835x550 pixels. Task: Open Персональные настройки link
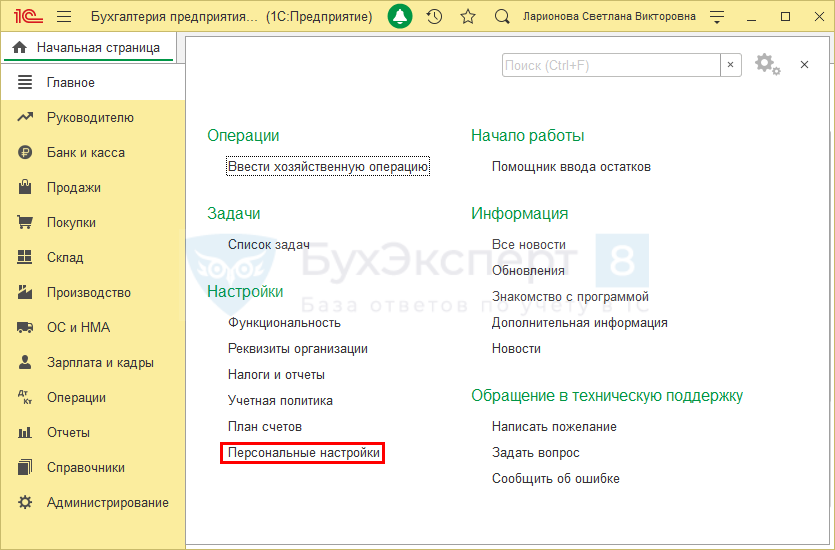click(x=304, y=453)
